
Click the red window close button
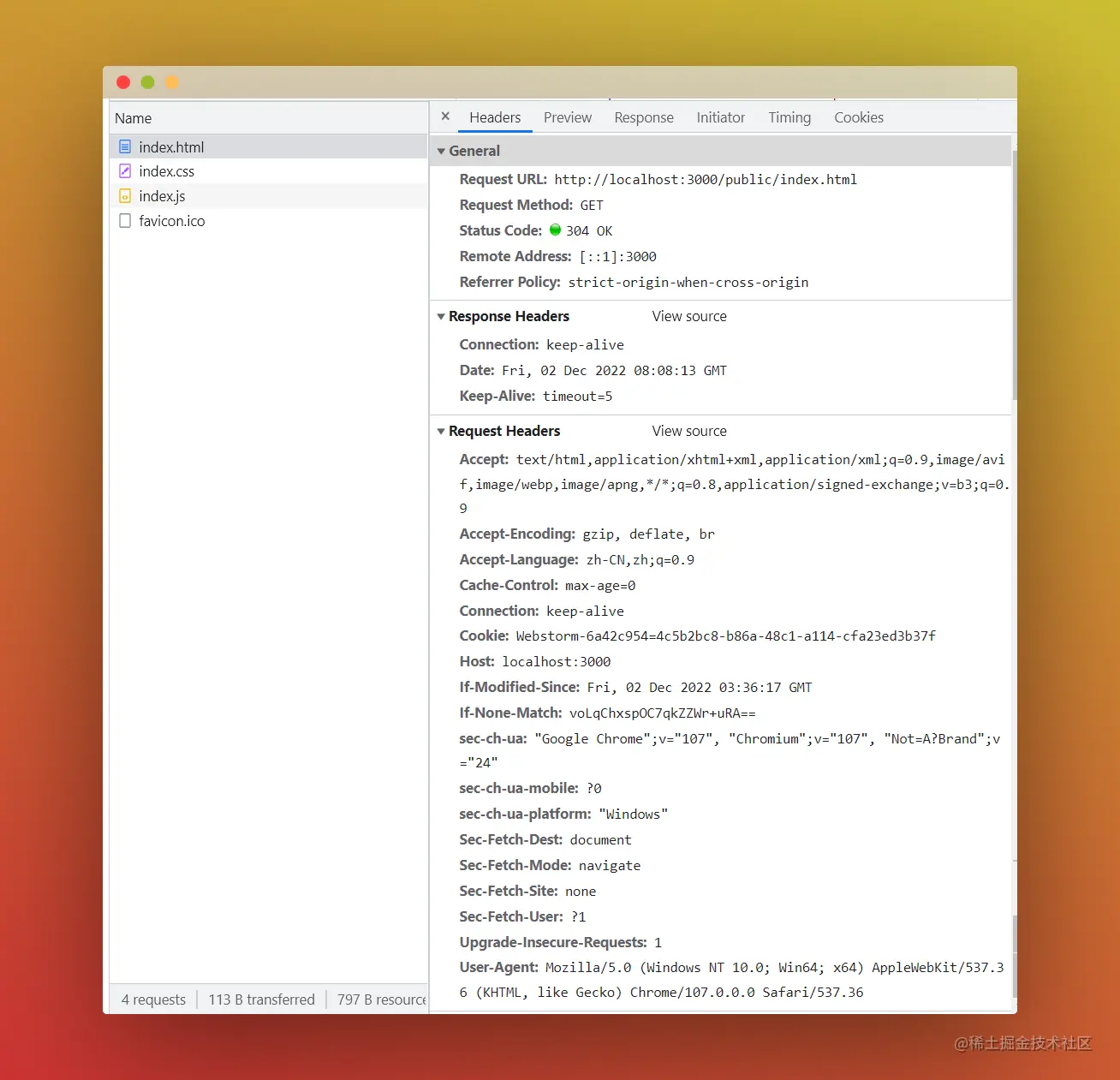click(123, 82)
